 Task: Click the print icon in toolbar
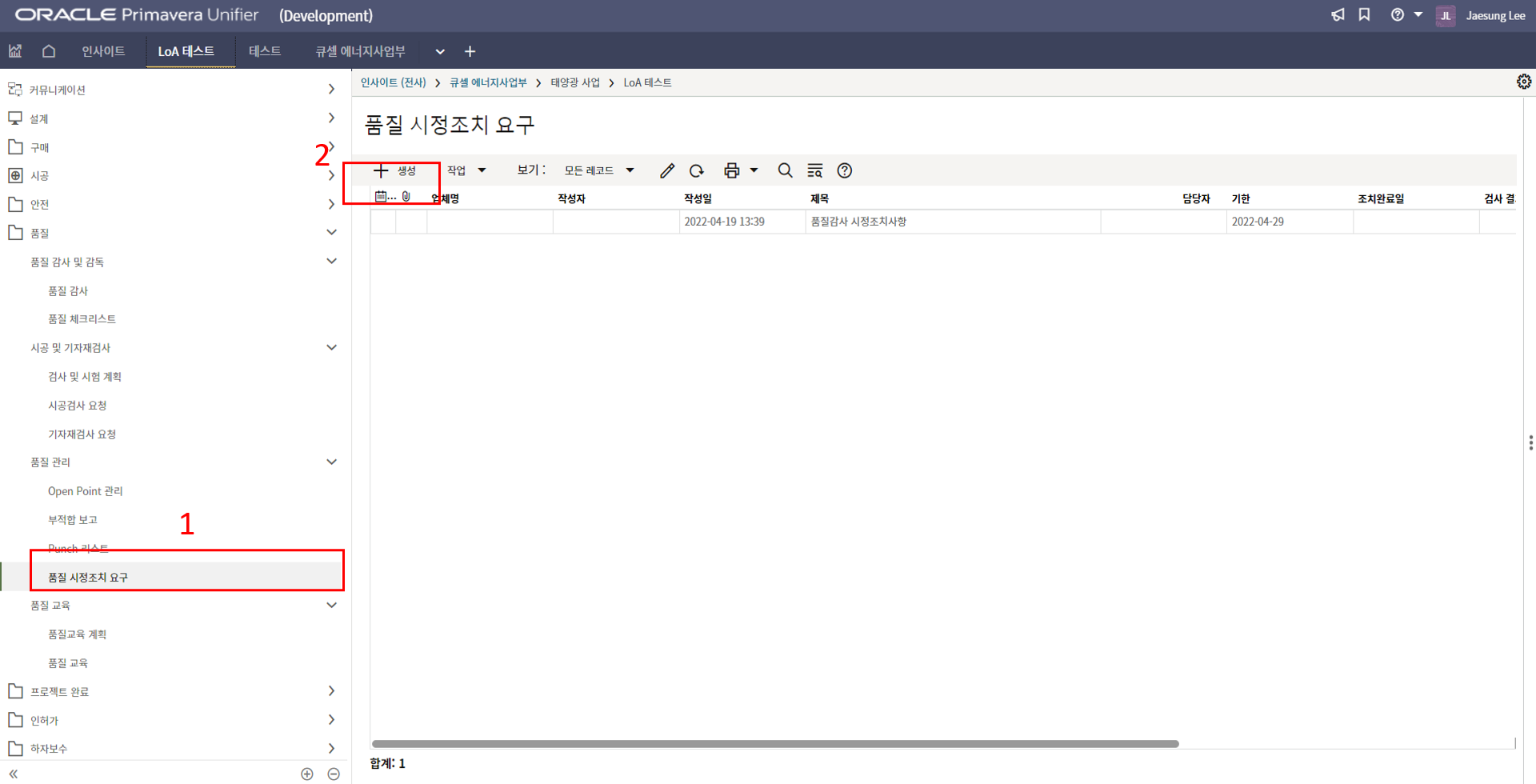click(x=731, y=170)
